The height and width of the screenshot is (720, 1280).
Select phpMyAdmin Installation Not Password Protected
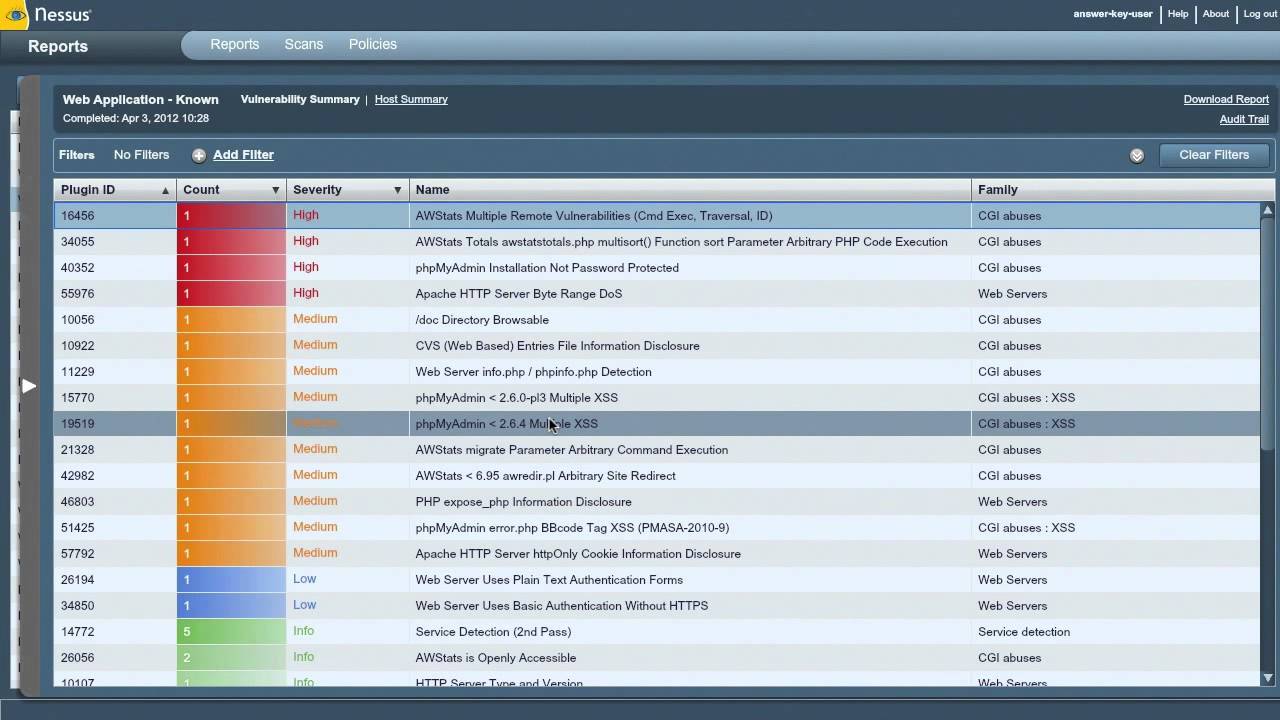657,268
